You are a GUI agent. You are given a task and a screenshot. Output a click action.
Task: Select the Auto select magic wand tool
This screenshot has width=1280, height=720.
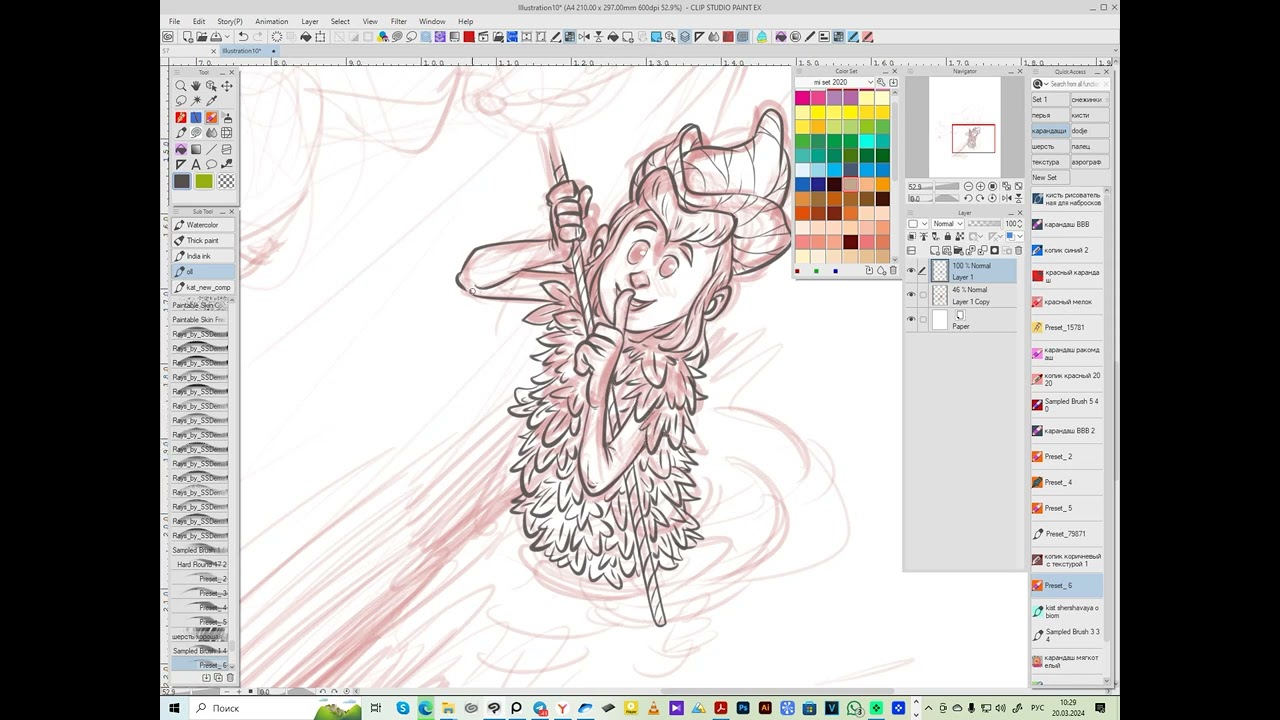(x=196, y=101)
